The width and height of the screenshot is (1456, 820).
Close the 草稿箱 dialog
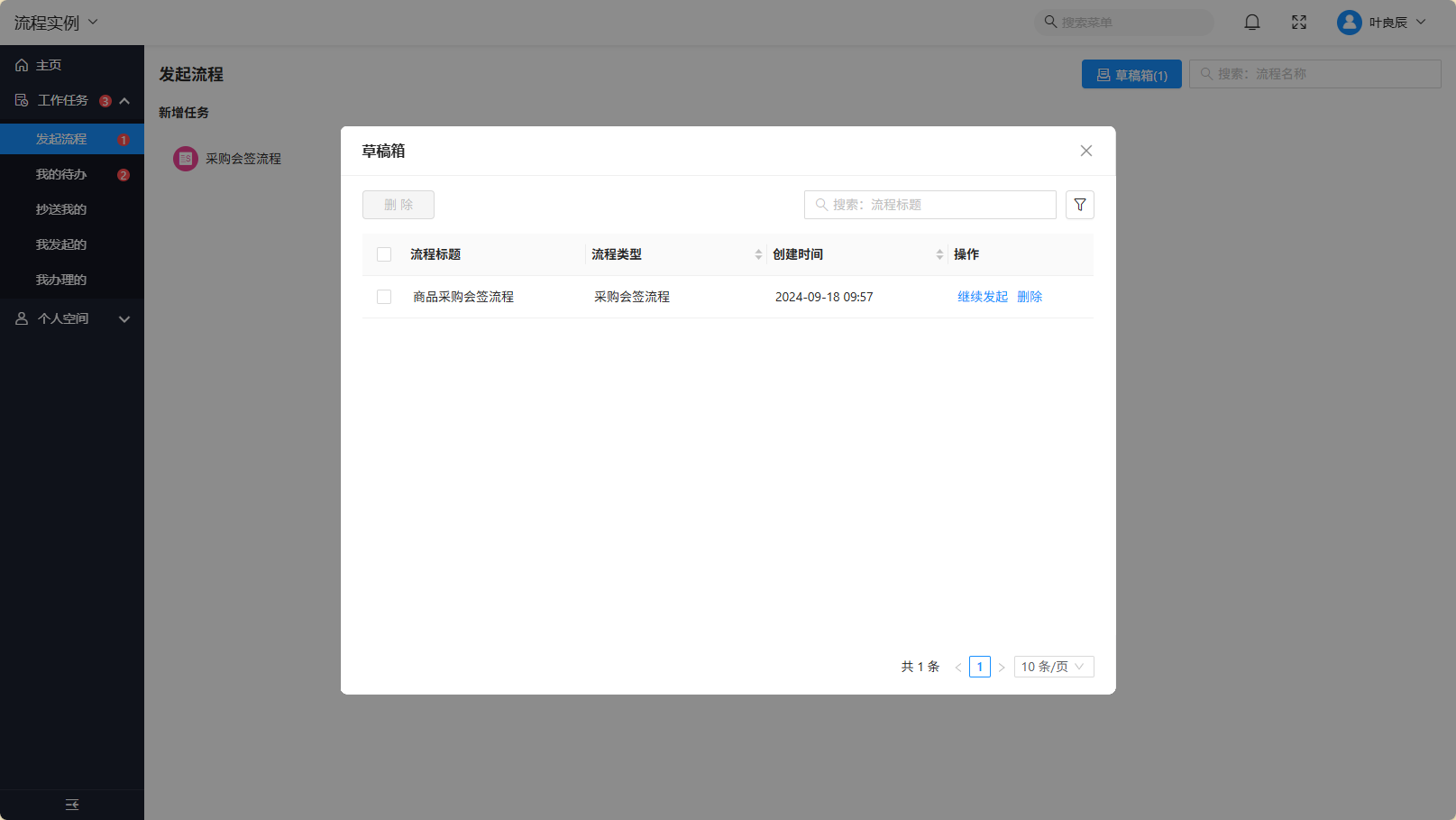click(x=1085, y=151)
